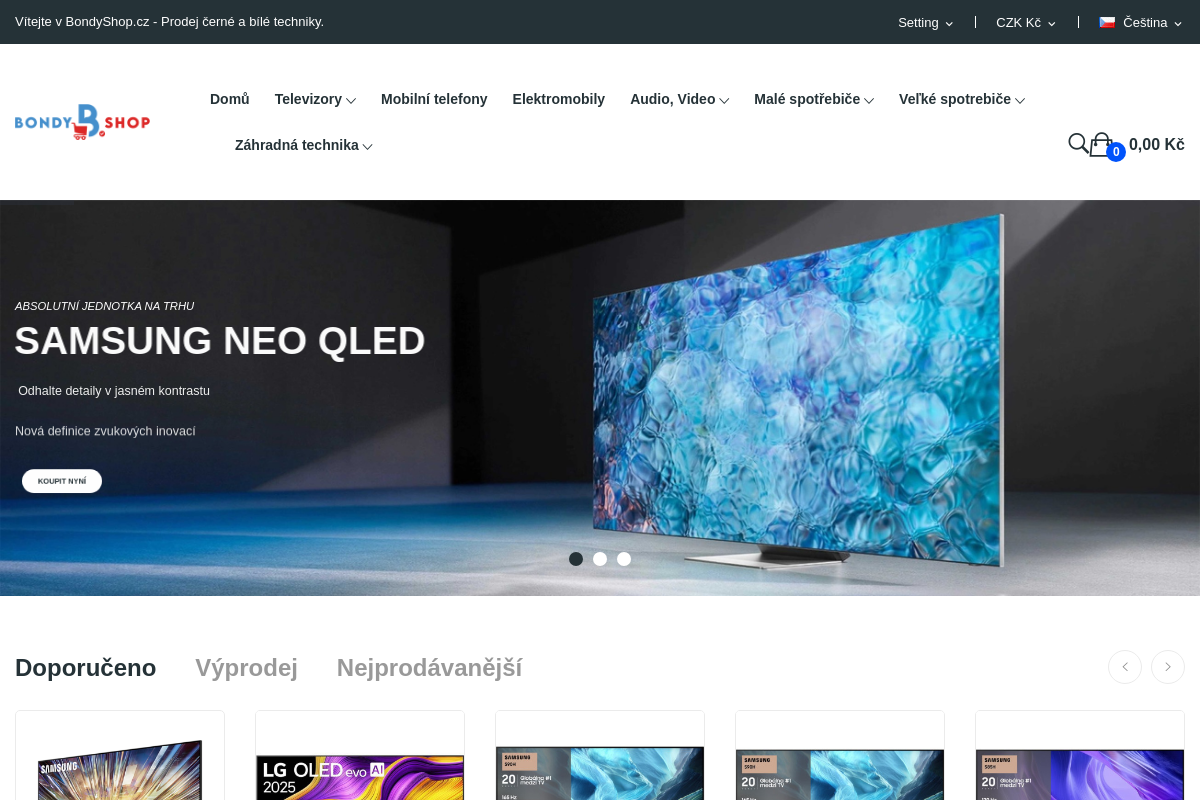Expand the Audio, Video menu
The height and width of the screenshot is (800, 1200).
tap(679, 99)
